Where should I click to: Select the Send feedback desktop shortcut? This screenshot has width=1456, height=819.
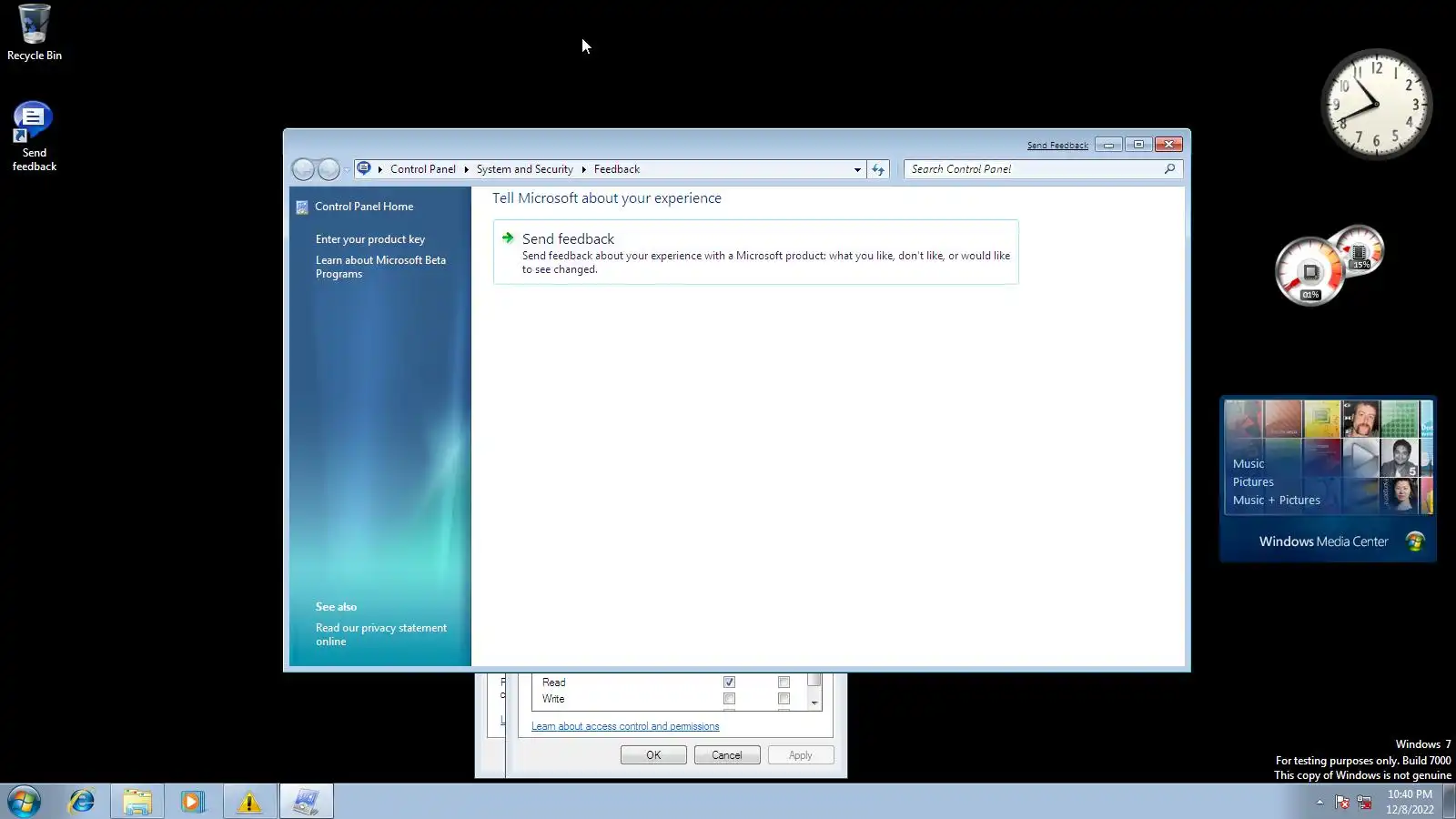coord(35,136)
